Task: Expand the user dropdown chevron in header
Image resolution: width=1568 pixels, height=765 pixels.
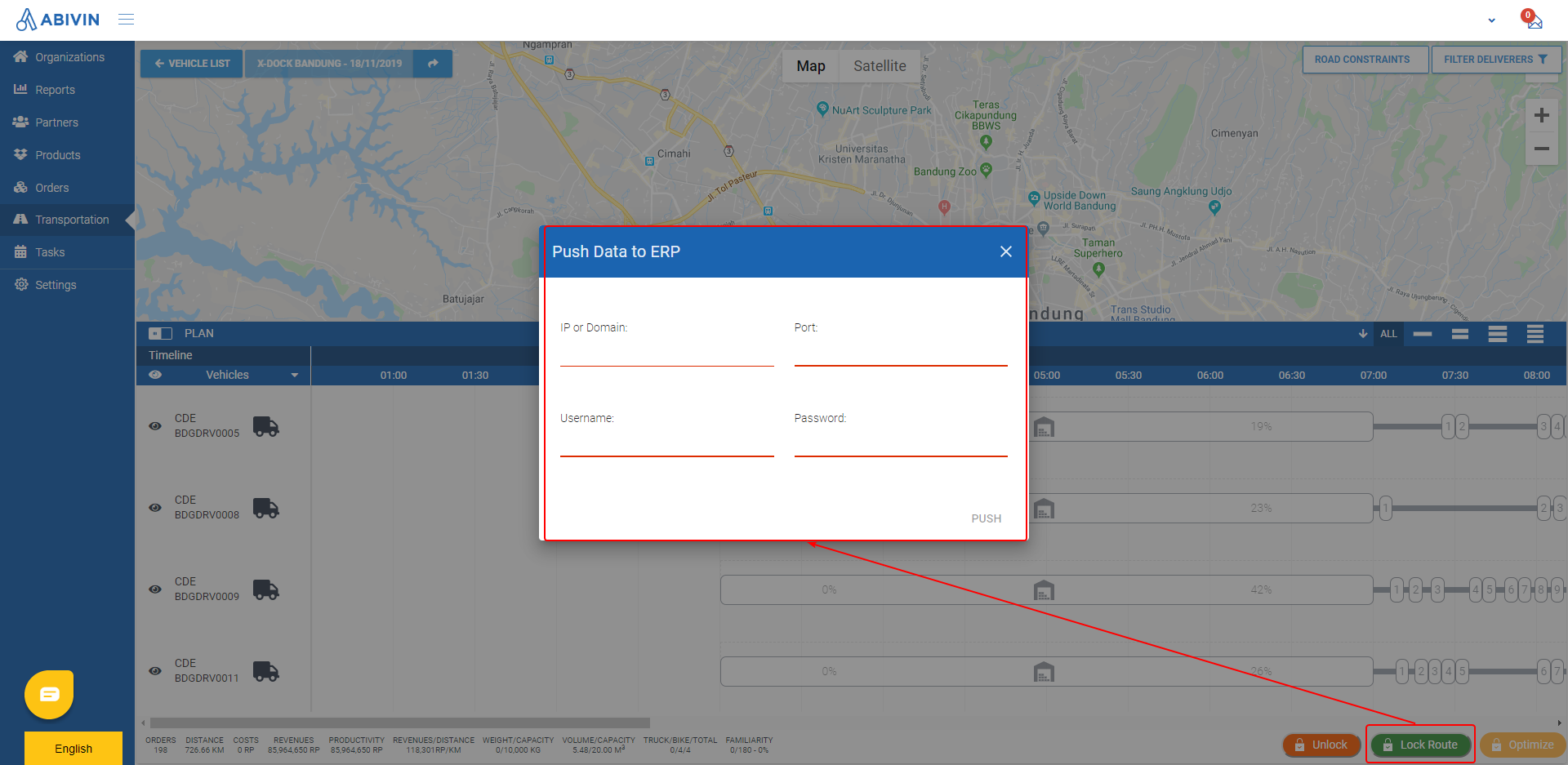Action: (1491, 20)
